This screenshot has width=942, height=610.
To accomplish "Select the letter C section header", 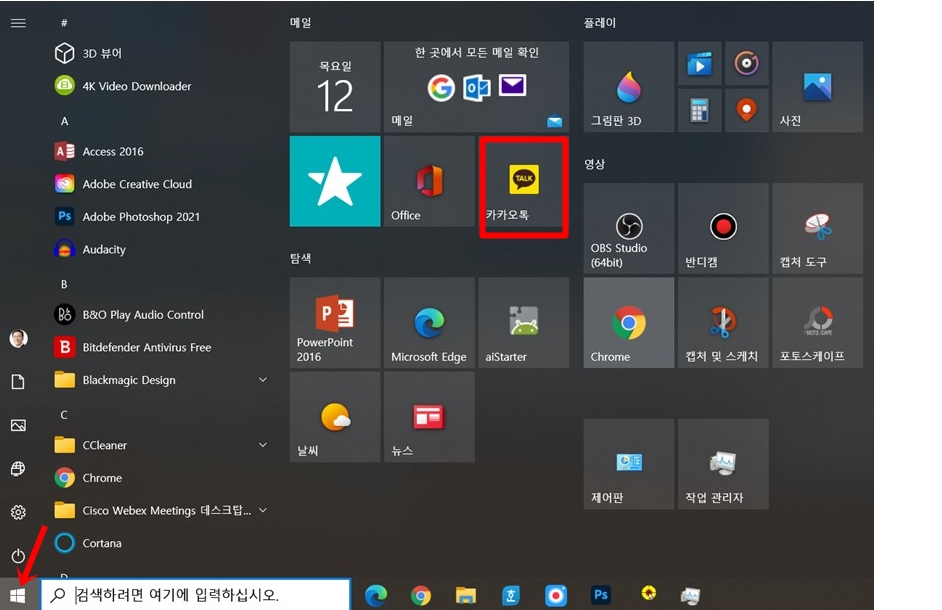I will (x=64, y=415).
